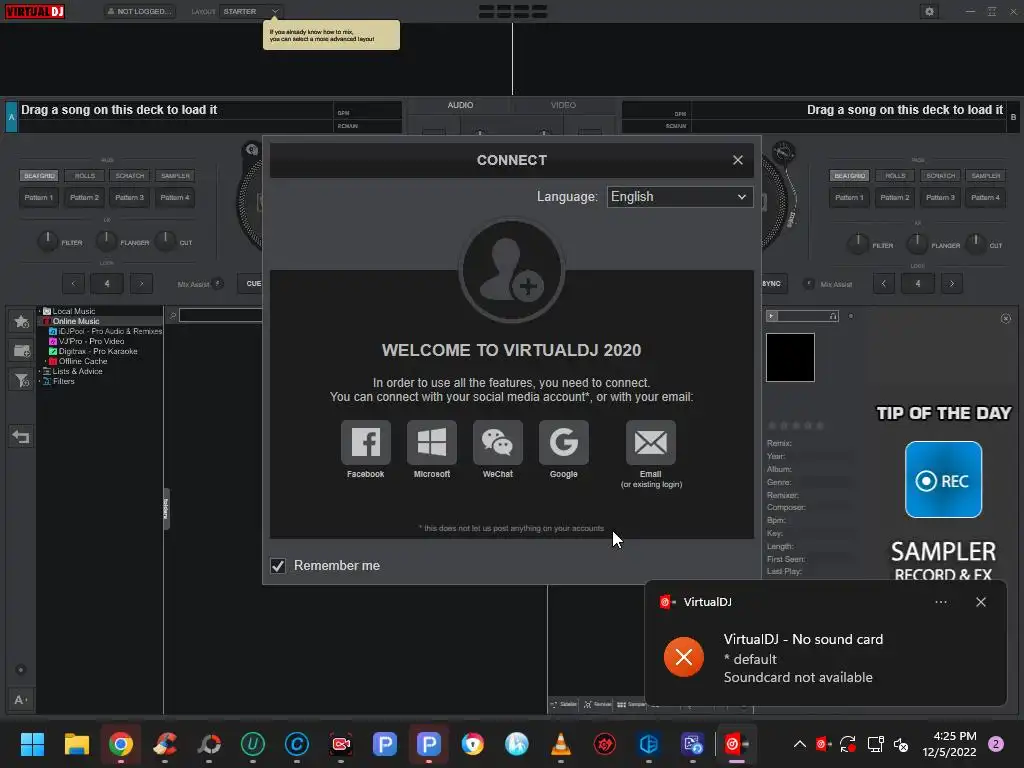
Task: Click left deck Cut knob
Action: 165,241
